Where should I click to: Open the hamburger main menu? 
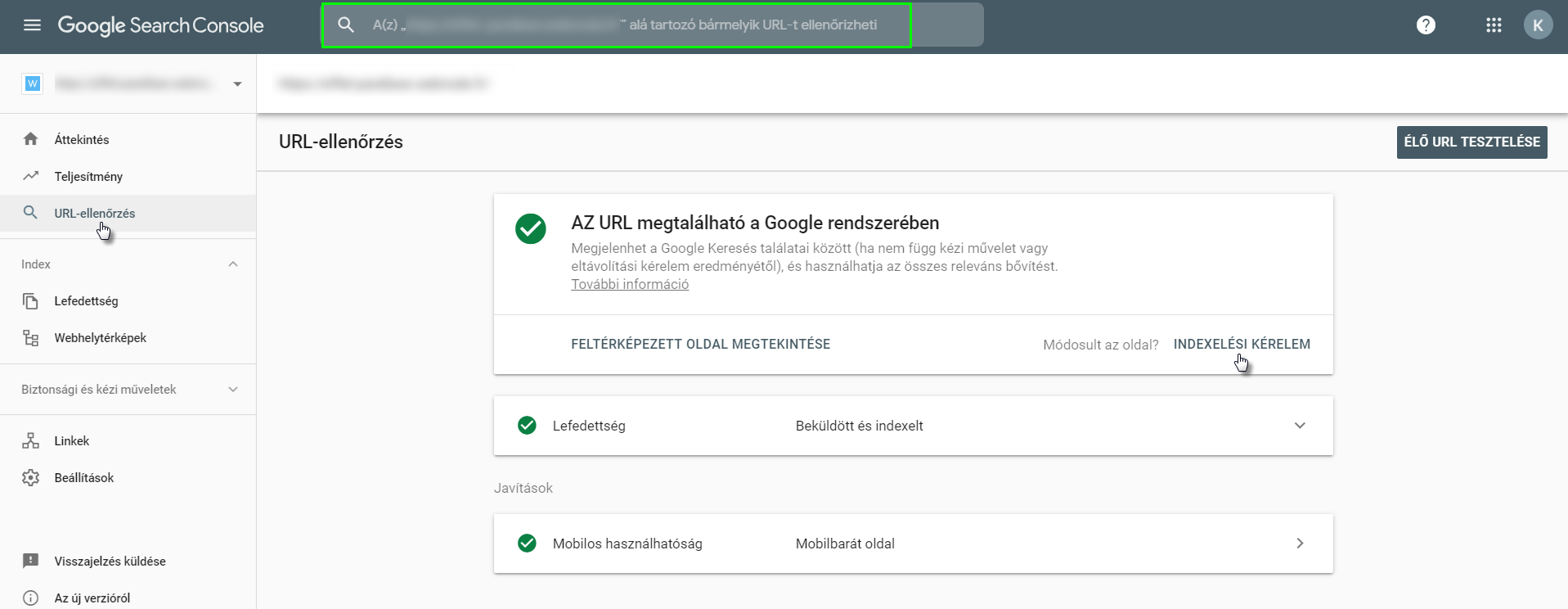click(x=32, y=25)
